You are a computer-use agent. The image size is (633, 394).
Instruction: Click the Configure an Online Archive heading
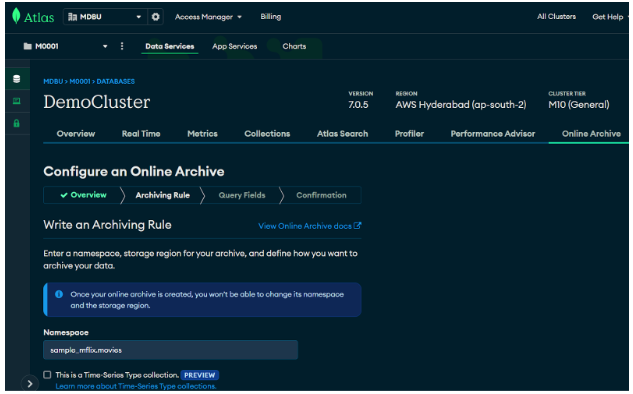point(134,172)
